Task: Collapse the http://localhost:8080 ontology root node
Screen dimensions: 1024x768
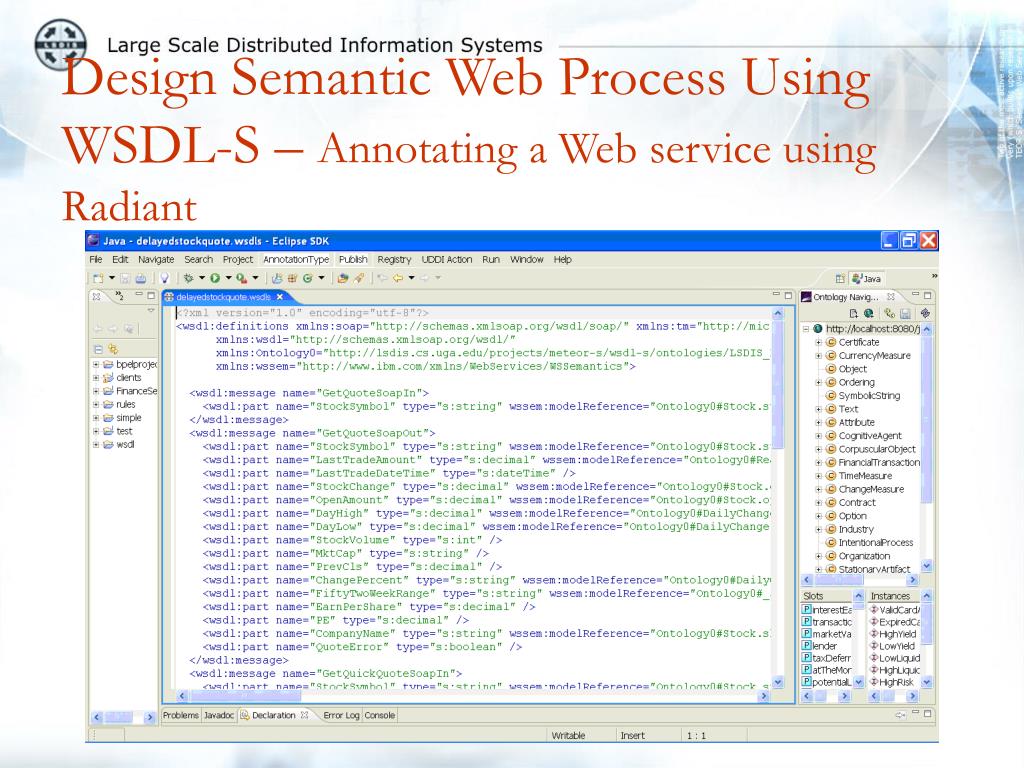Action: tap(806, 329)
